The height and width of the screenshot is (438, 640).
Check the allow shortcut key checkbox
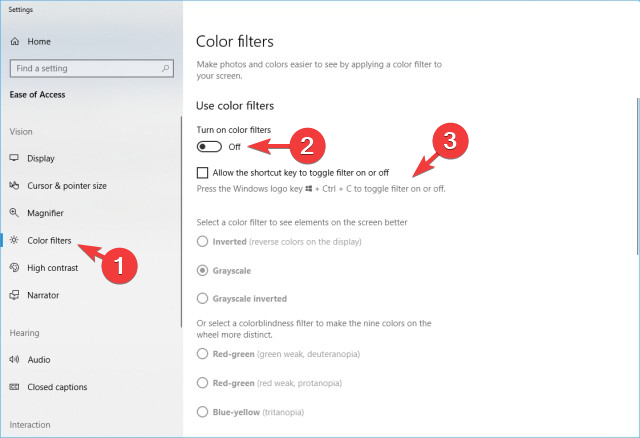point(204,173)
